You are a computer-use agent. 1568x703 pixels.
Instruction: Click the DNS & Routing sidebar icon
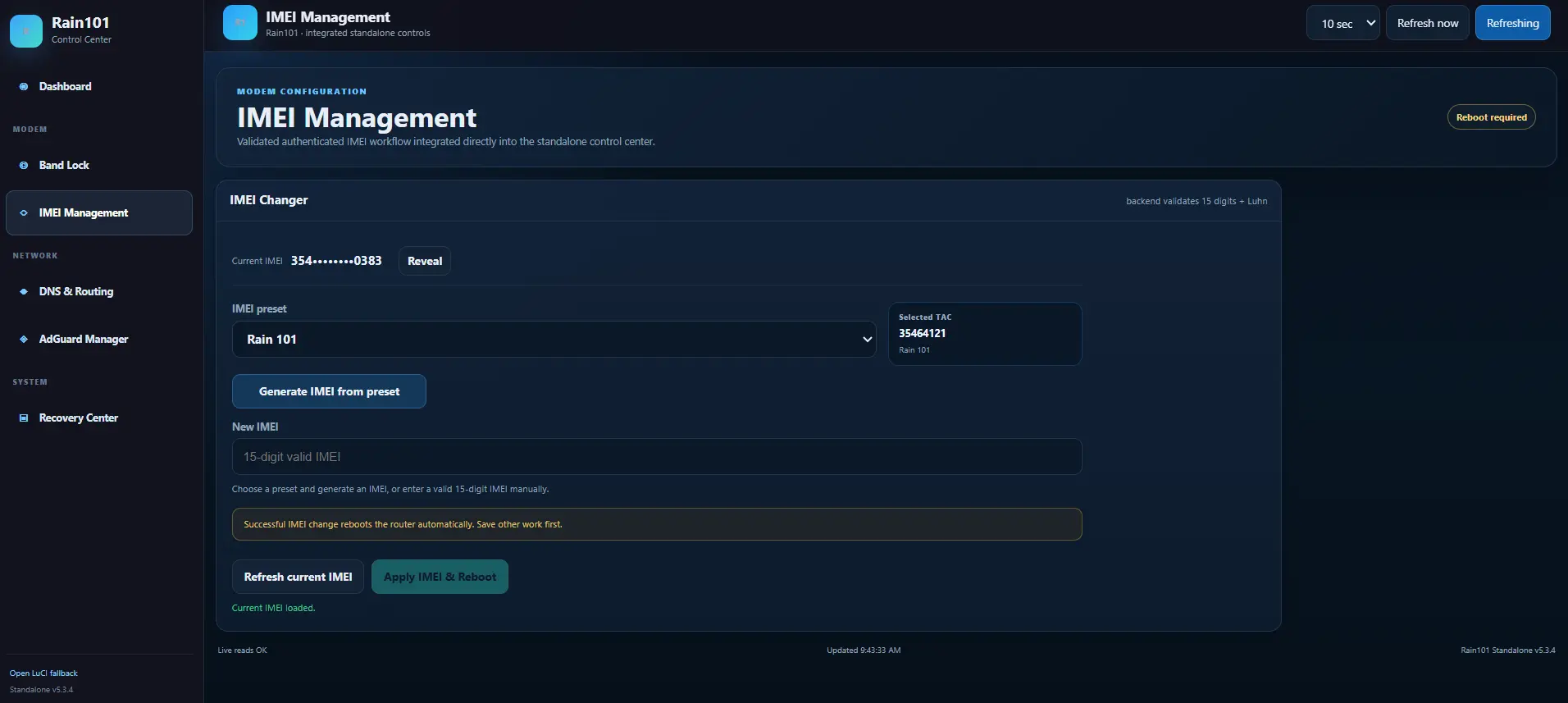click(24, 291)
